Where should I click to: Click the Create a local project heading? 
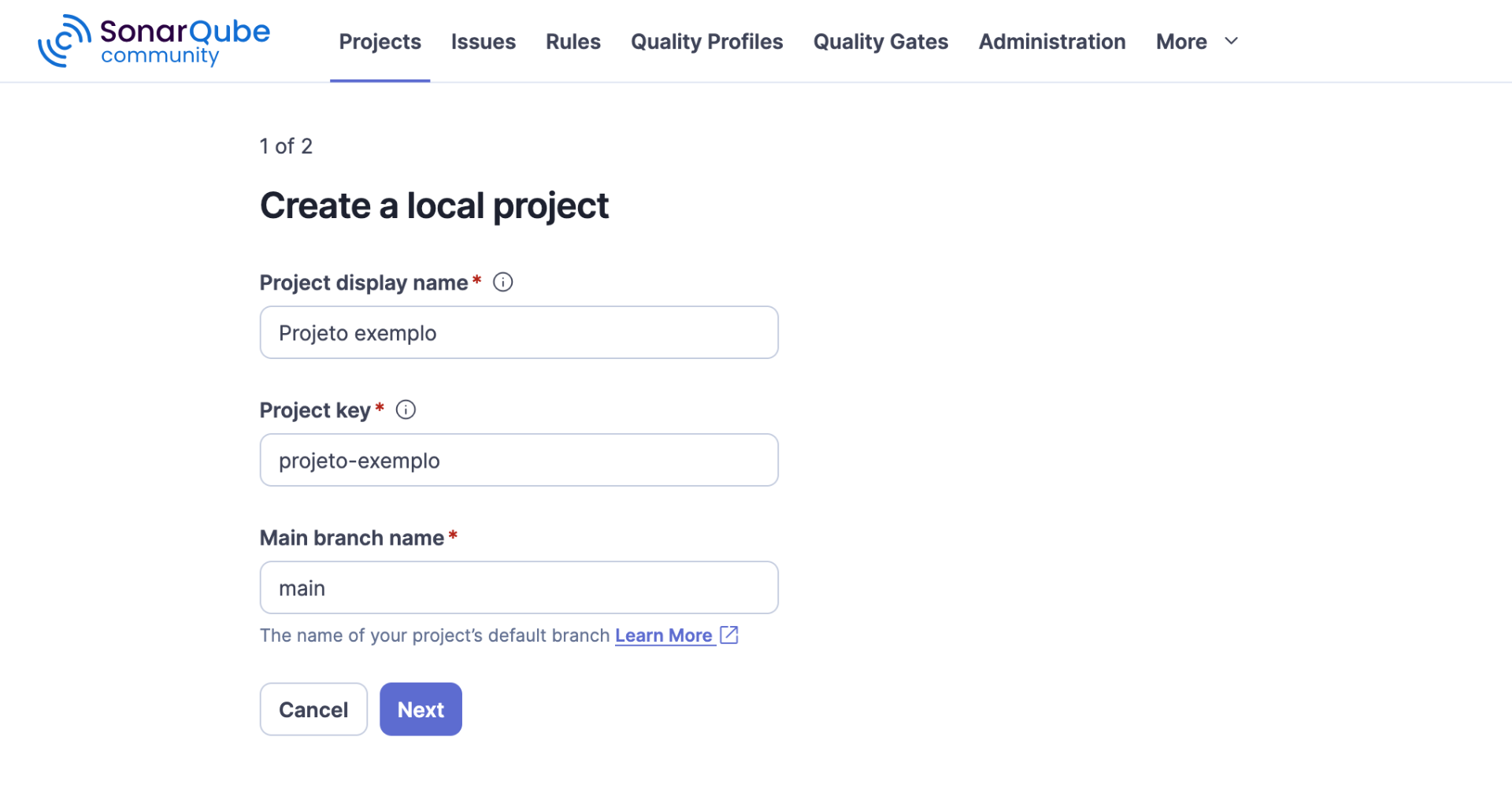(434, 206)
